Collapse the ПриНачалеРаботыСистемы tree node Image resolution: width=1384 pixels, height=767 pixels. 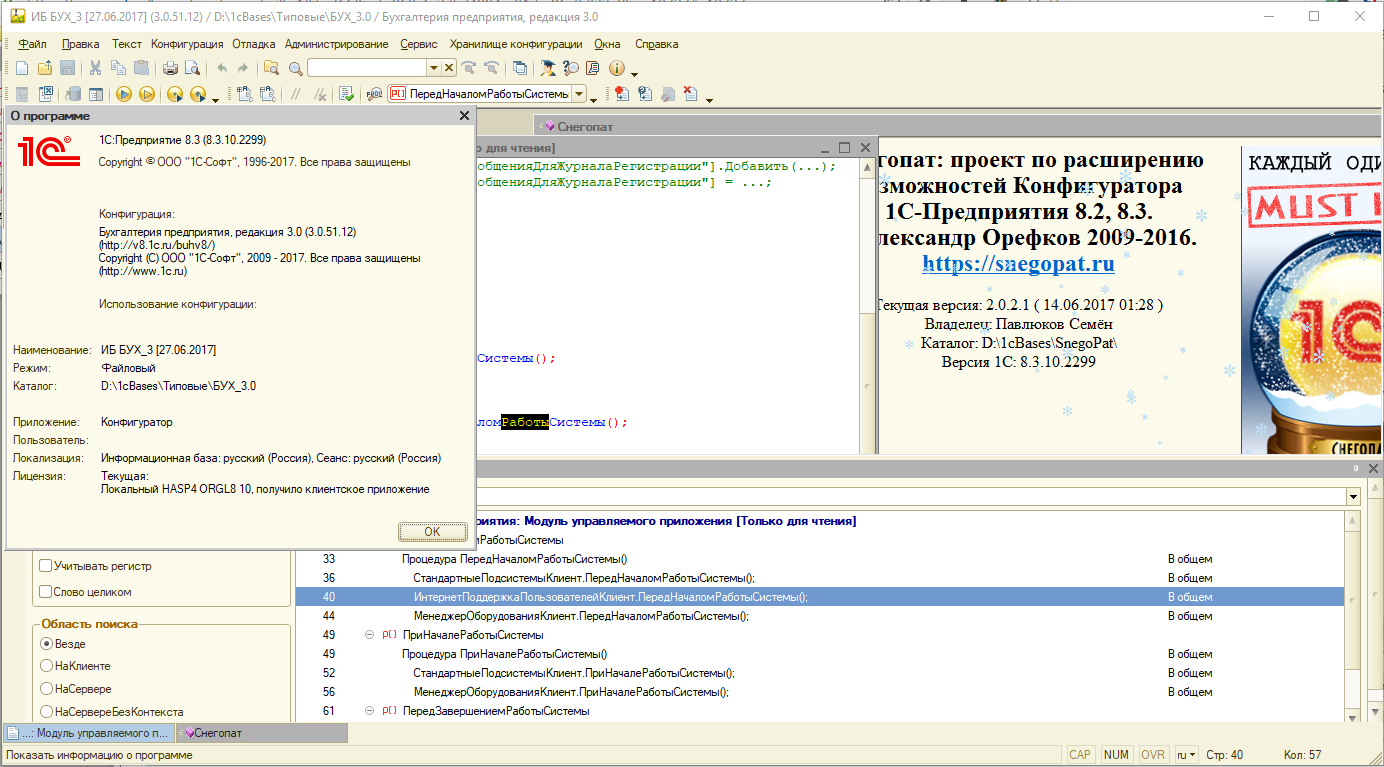click(369, 635)
